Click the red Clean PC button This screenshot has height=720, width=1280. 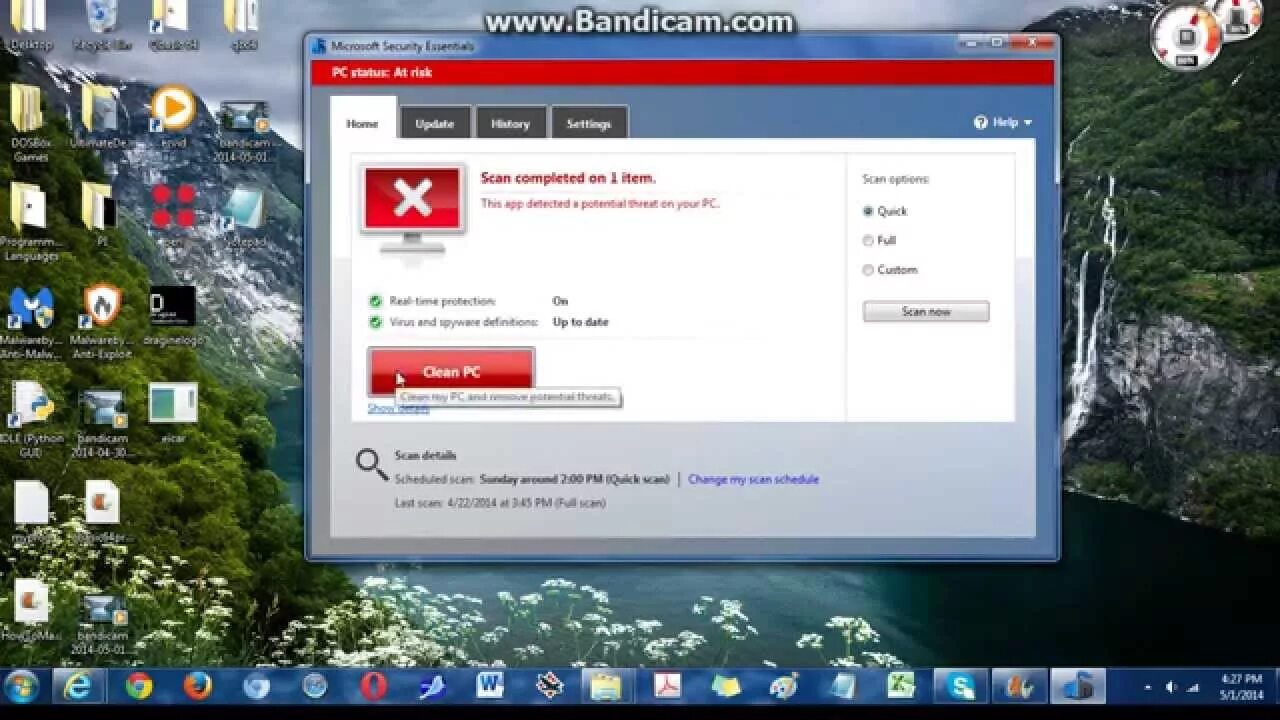coord(451,372)
